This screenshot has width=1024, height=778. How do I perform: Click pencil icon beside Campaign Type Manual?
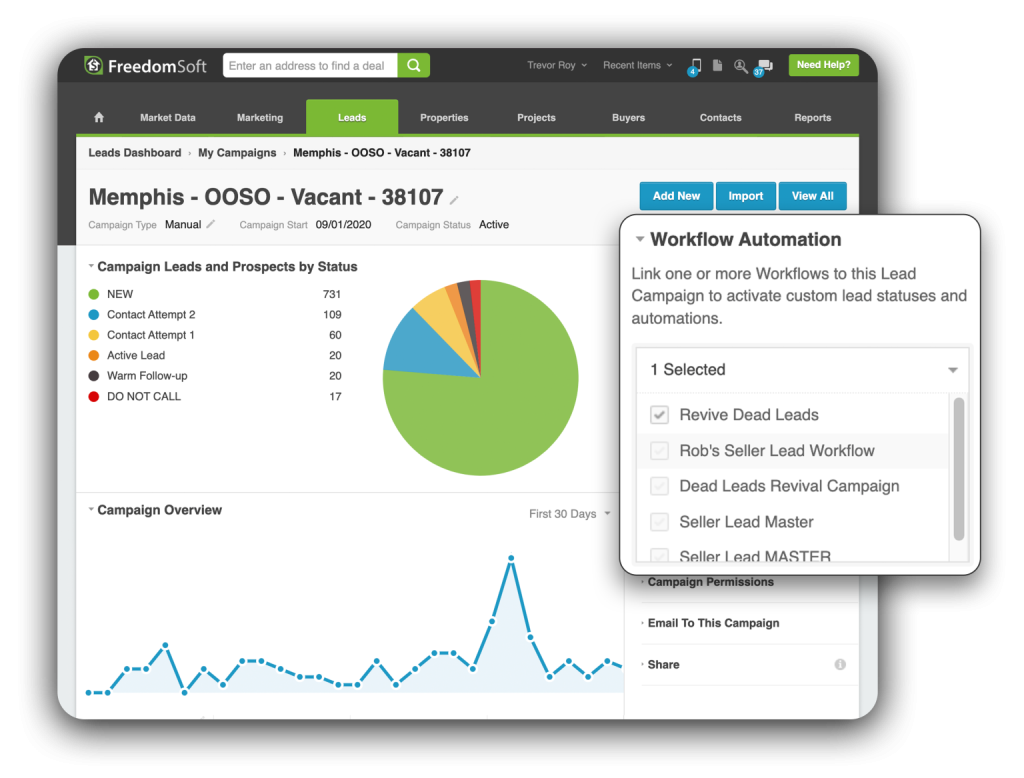pos(211,225)
